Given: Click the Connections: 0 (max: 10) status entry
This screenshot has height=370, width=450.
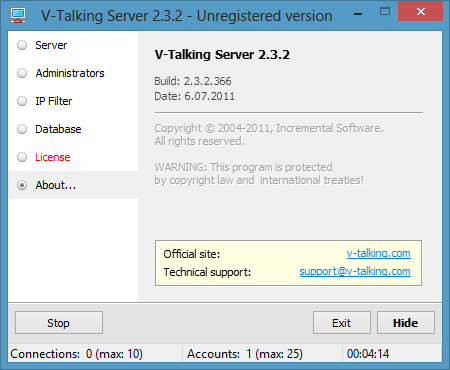Looking at the screenshot, I should [77, 354].
